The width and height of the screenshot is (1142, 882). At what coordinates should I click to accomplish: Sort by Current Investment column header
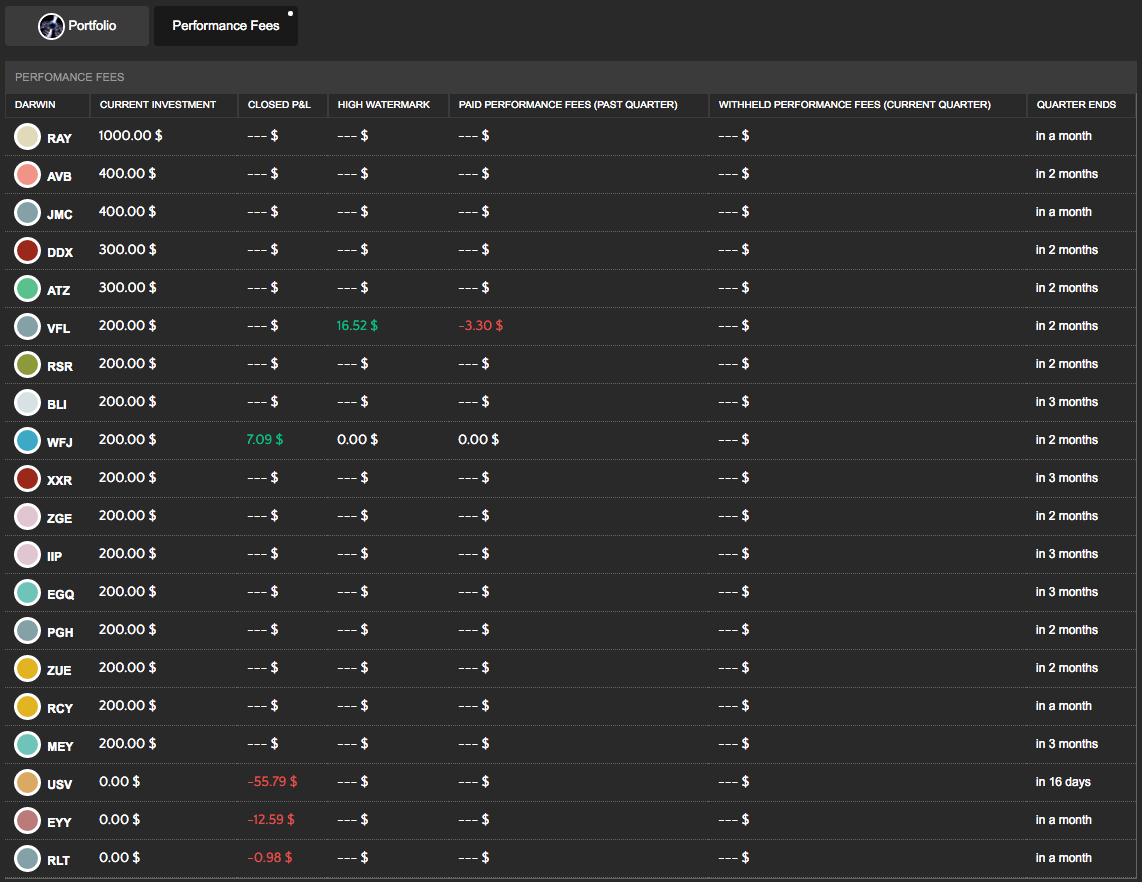[157, 105]
